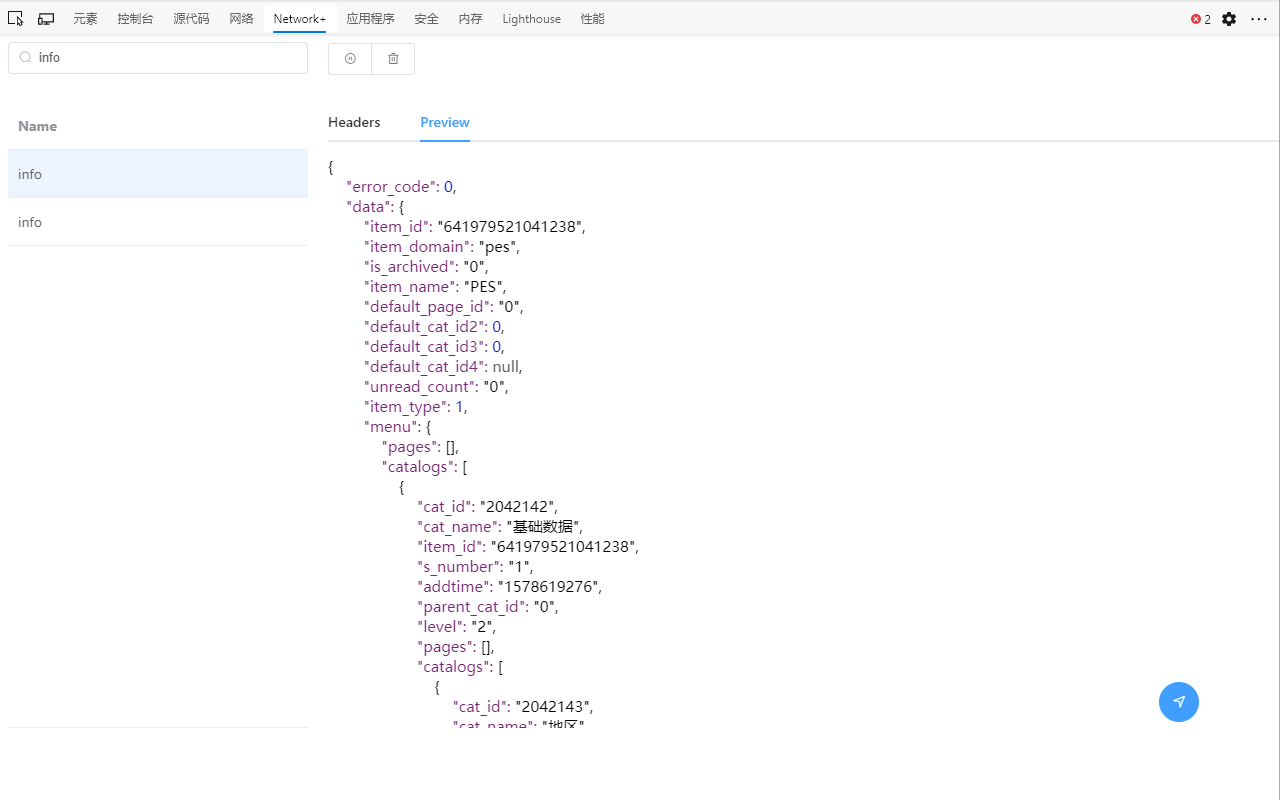Click the filter input containing info
The width and height of the screenshot is (1280, 800).
[x=158, y=58]
